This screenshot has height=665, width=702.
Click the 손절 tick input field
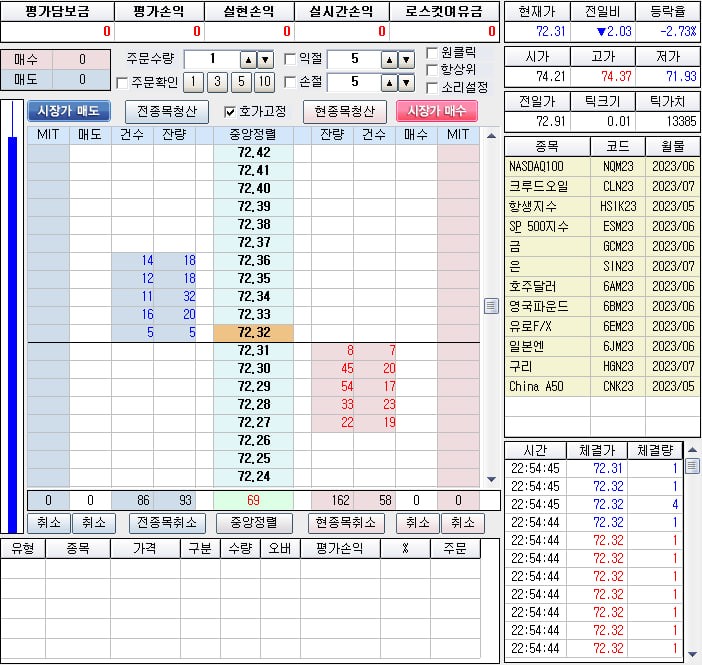pyautogui.click(x=354, y=82)
